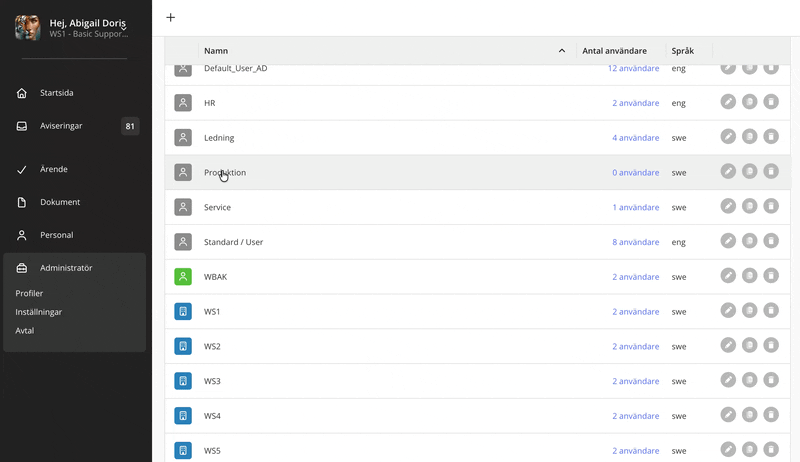The image size is (800, 462).
Task: Sort by Namn column arrow
Action: 561,50
